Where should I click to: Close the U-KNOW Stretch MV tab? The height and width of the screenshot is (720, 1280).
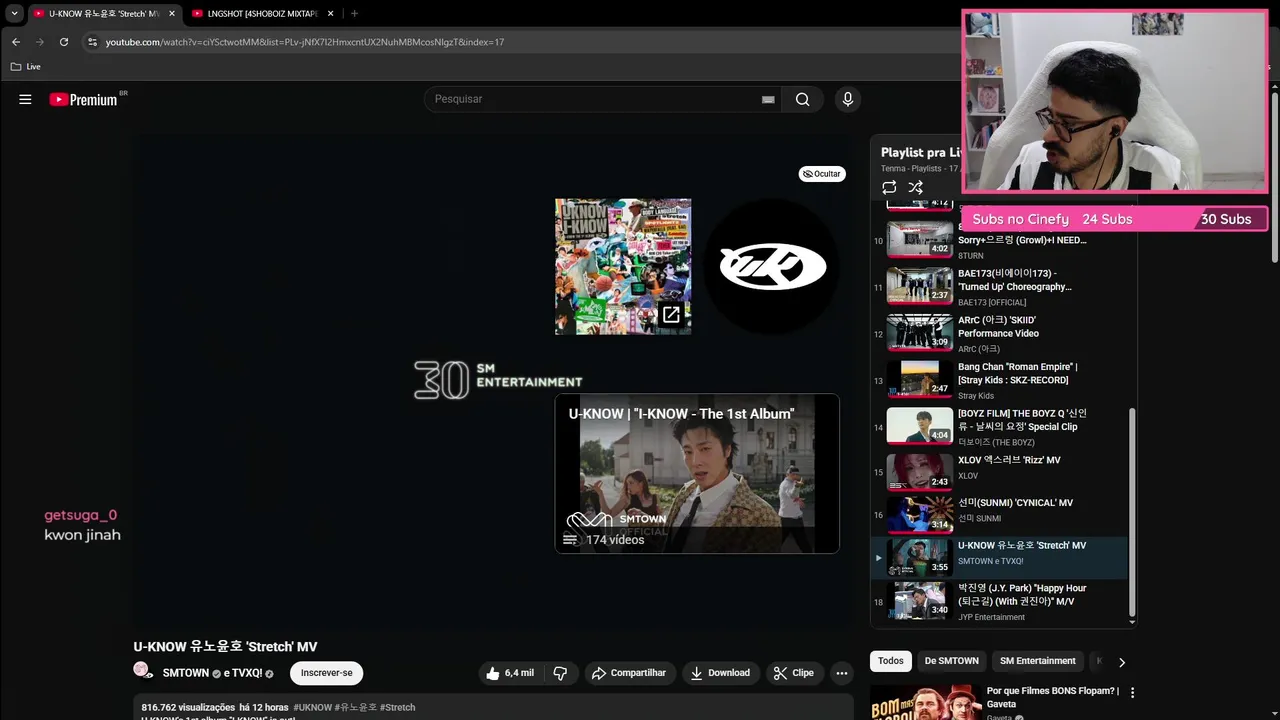pos(171,14)
